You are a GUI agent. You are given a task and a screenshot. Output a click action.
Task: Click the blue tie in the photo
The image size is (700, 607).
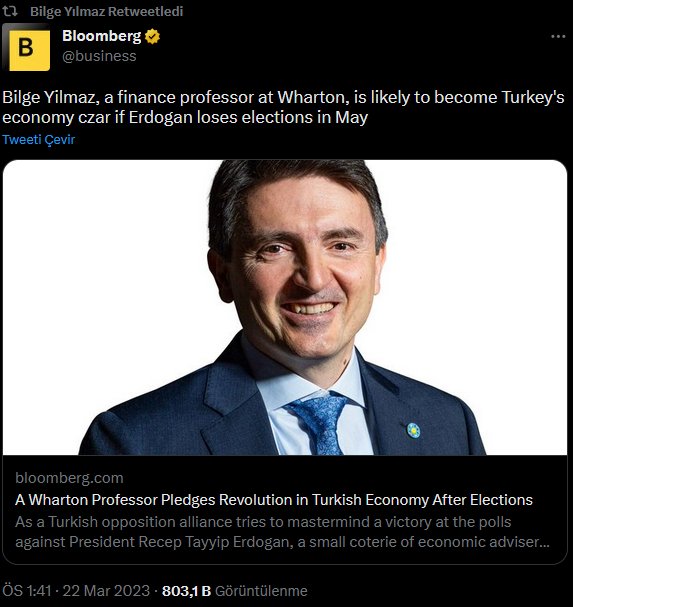319,421
